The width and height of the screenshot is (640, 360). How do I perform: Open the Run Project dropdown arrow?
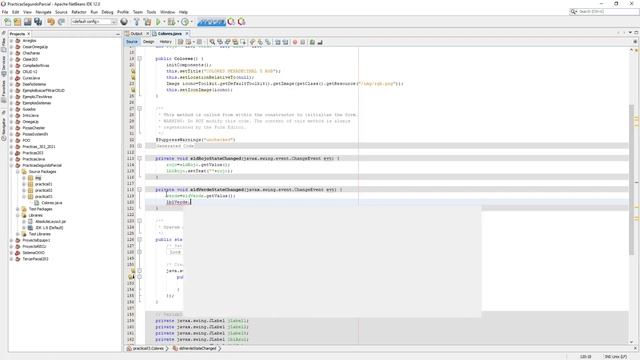[x=164, y=22]
